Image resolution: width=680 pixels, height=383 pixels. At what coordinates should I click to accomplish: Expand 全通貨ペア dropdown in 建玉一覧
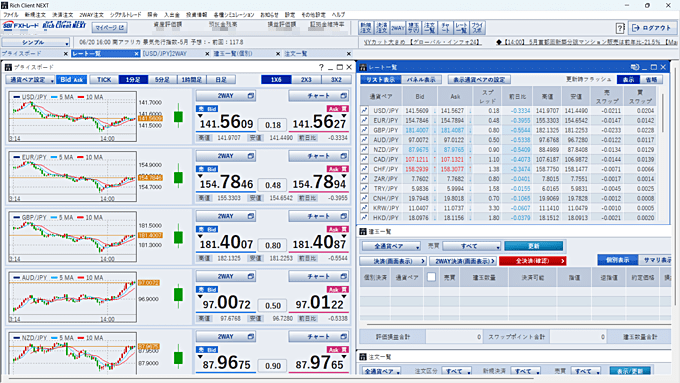click(391, 246)
